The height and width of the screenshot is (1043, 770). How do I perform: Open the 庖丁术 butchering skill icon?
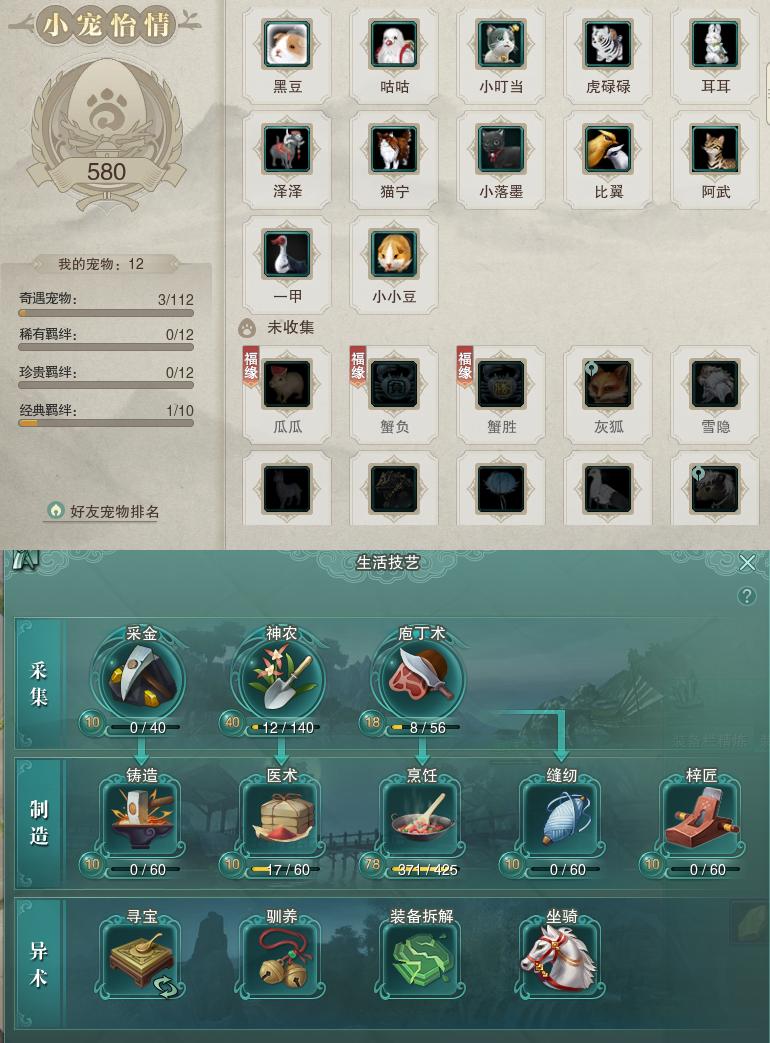[x=422, y=677]
